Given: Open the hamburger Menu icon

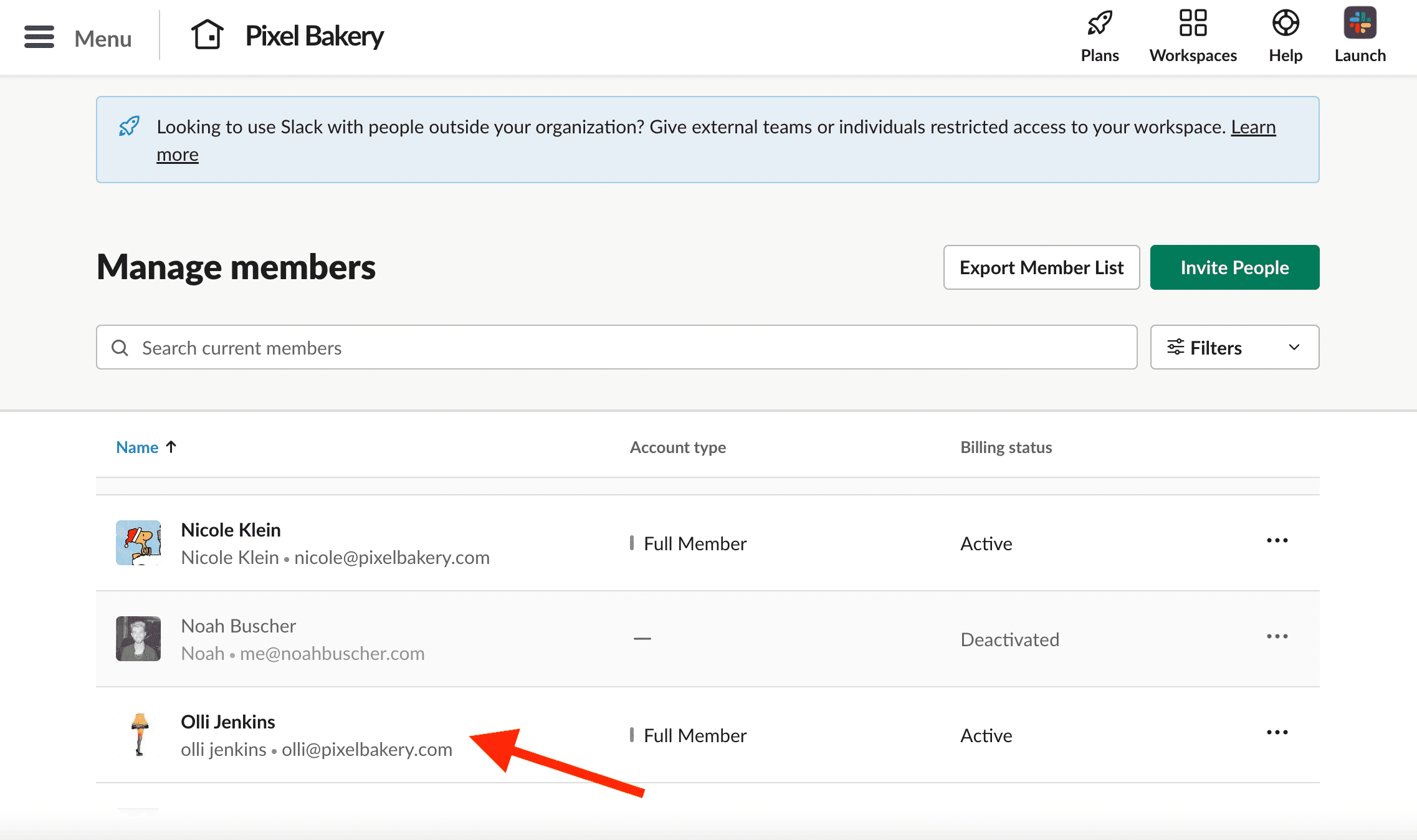Looking at the screenshot, I should point(39,37).
